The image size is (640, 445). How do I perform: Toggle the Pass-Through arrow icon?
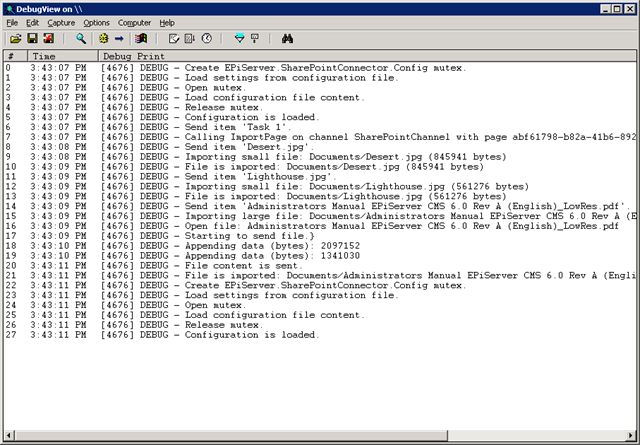119,38
